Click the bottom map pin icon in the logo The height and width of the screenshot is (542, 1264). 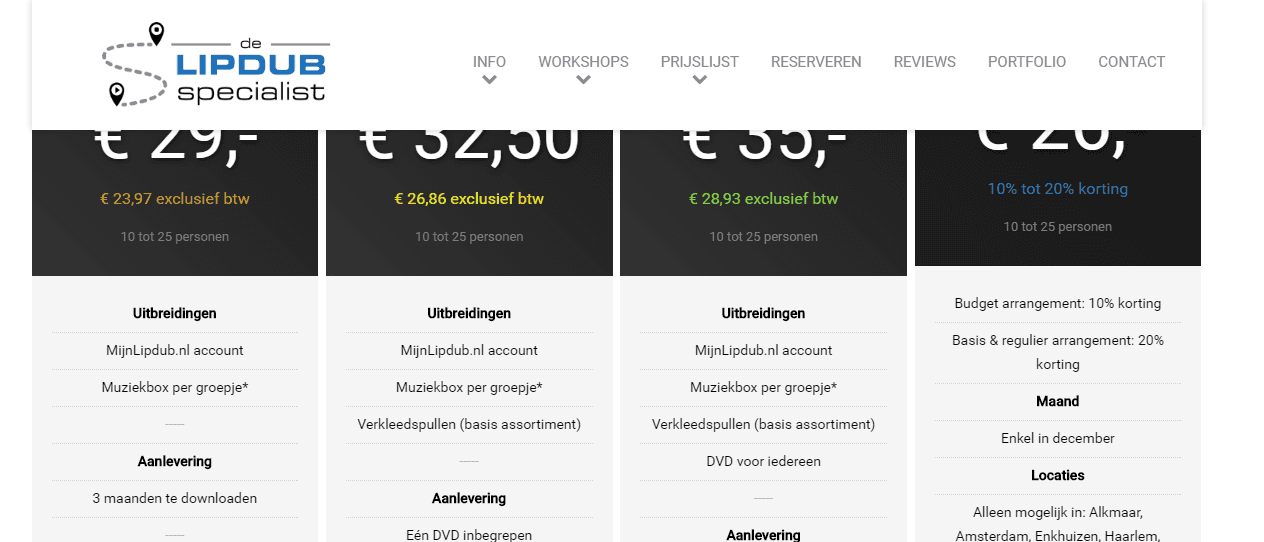117,94
